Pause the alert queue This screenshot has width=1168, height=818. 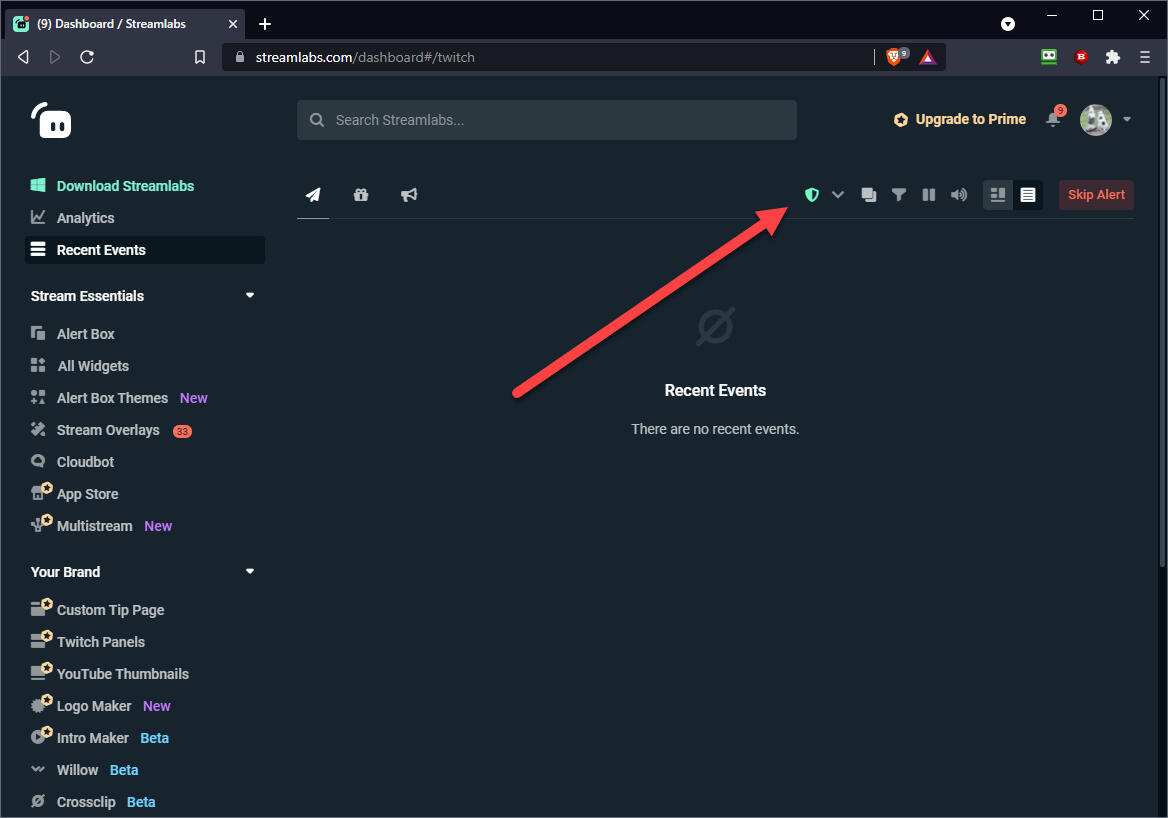(929, 195)
